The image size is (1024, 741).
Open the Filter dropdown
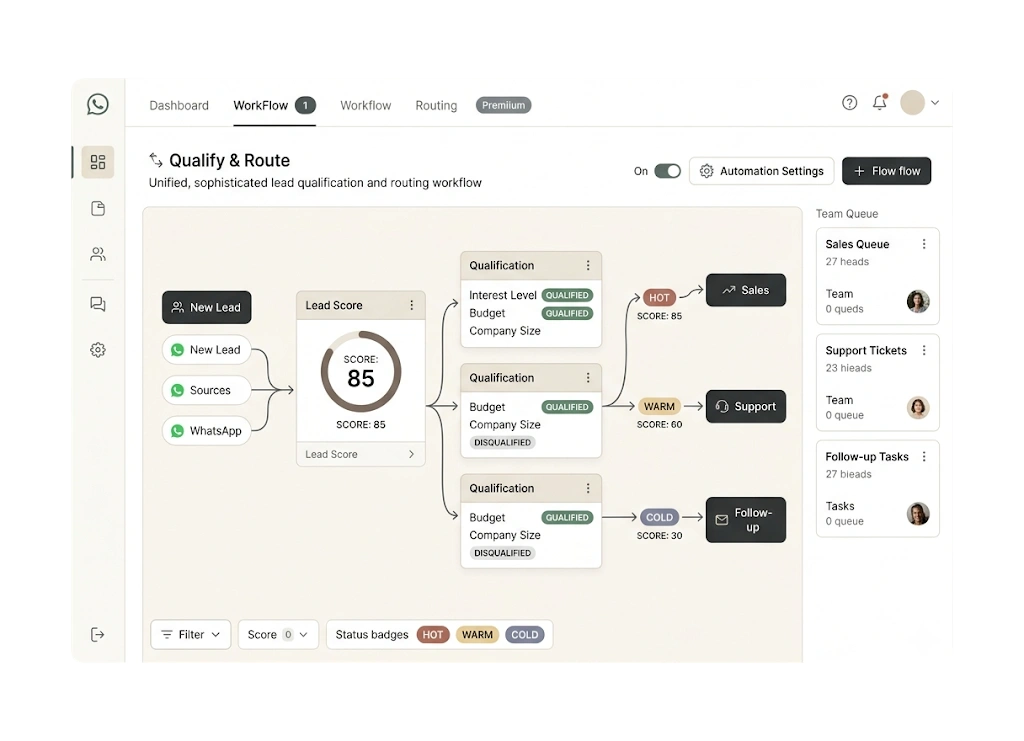(191, 635)
